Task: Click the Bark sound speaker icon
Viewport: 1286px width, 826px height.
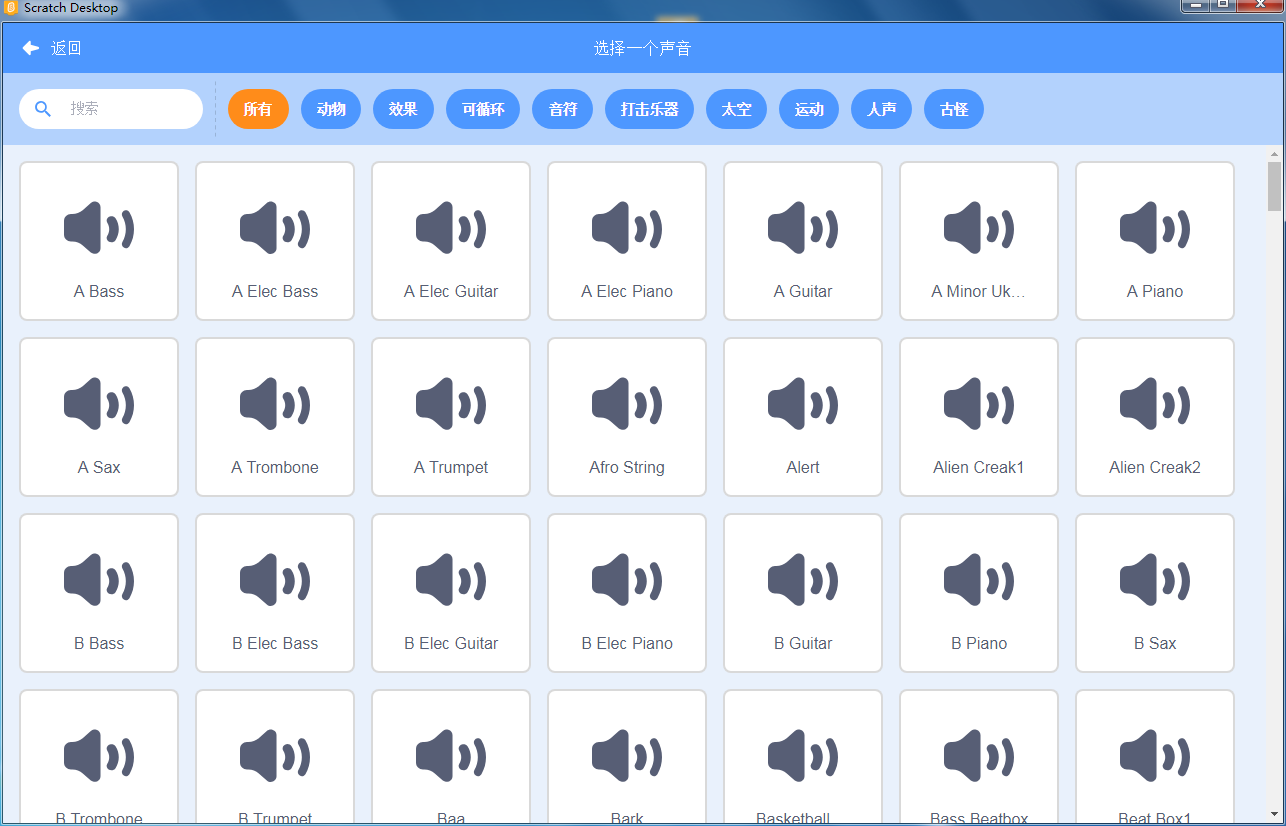Action: point(626,755)
